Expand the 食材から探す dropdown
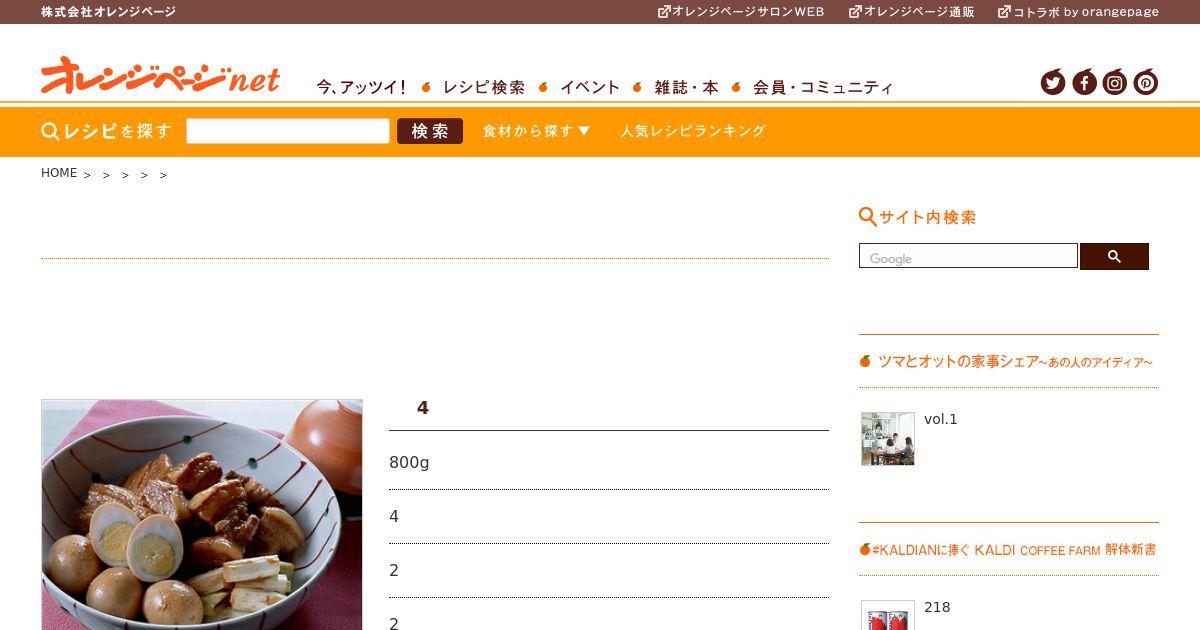1200x630 pixels. 536,131
